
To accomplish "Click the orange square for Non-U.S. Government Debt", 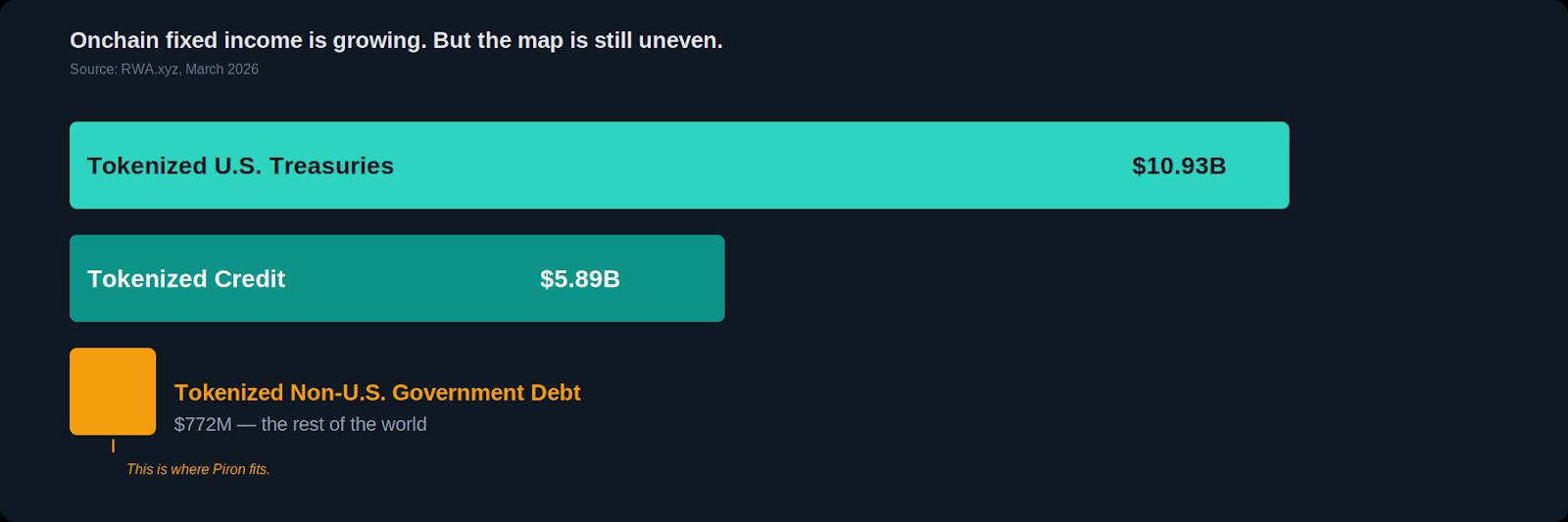I will [x=113, y=391].
